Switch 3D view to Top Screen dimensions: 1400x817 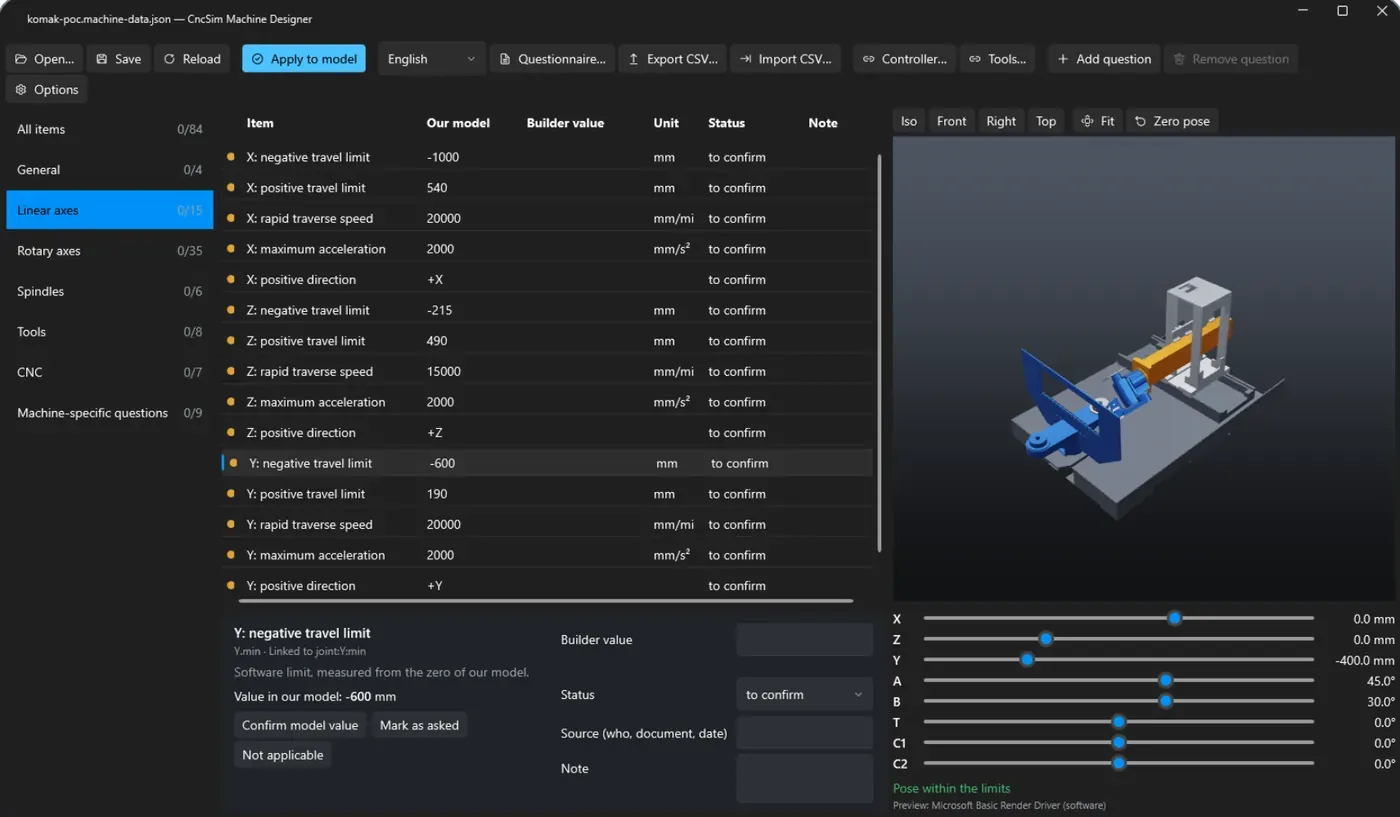click(1046, 121)
